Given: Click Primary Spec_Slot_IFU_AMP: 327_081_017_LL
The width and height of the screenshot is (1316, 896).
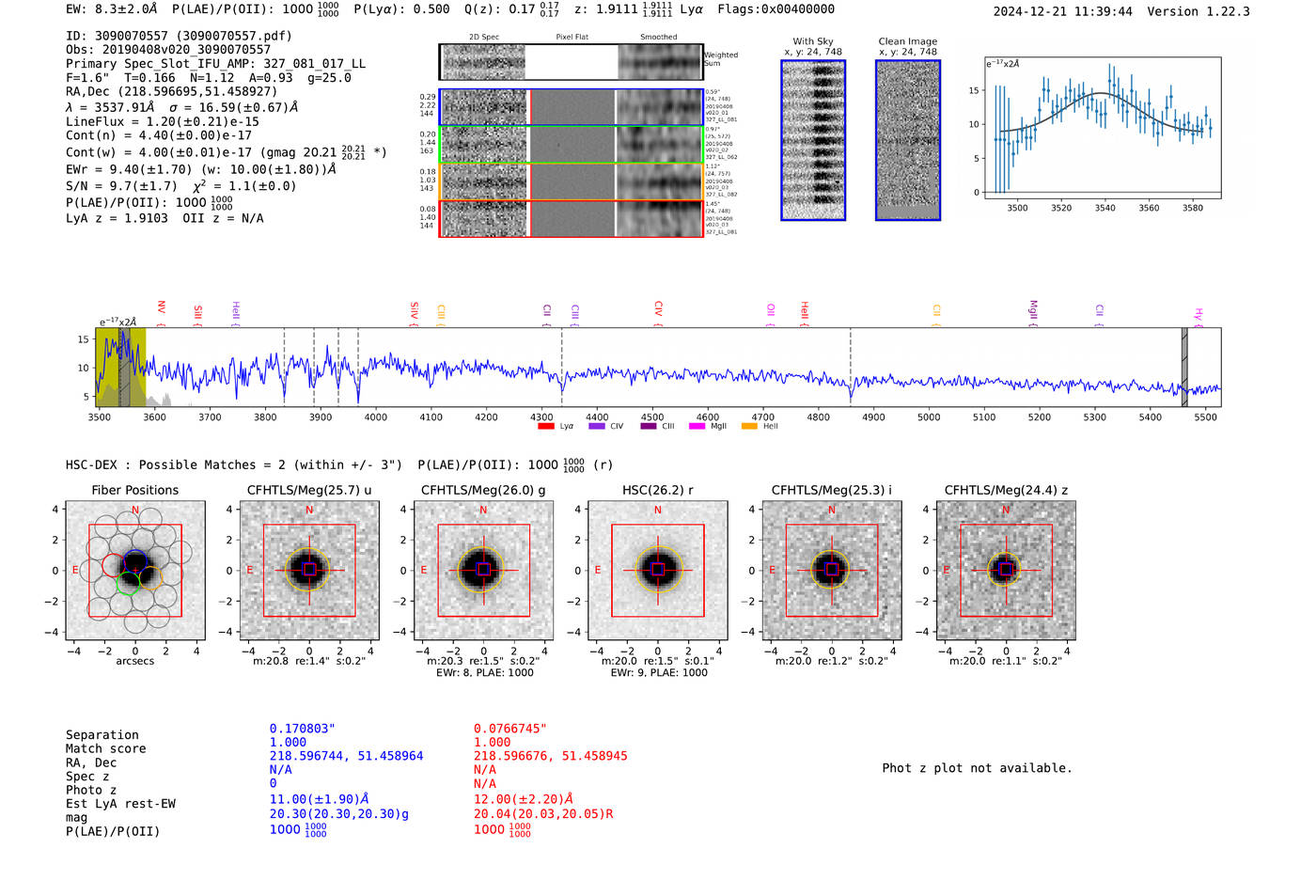Looking at the screenshot, I should 216,63.
